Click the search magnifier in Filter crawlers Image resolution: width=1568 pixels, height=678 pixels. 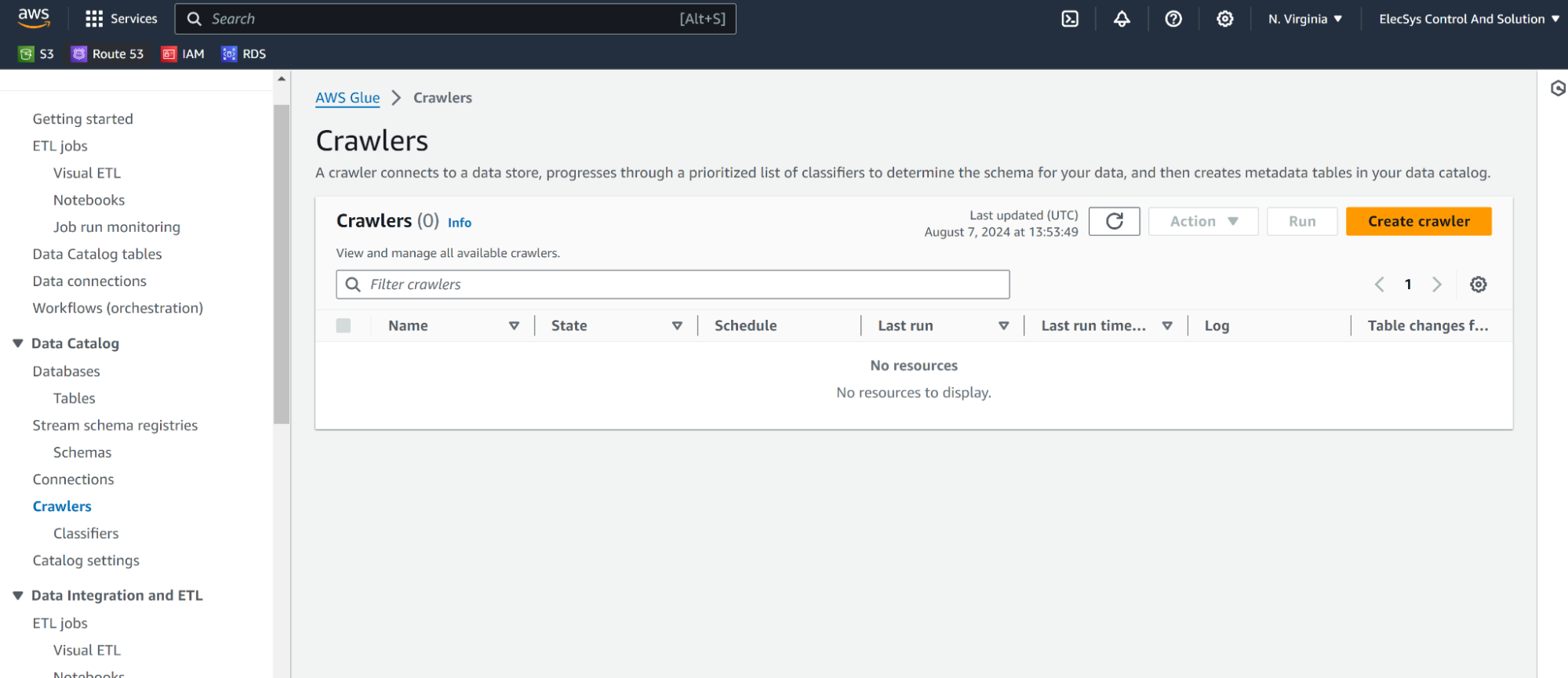(353, 285)
